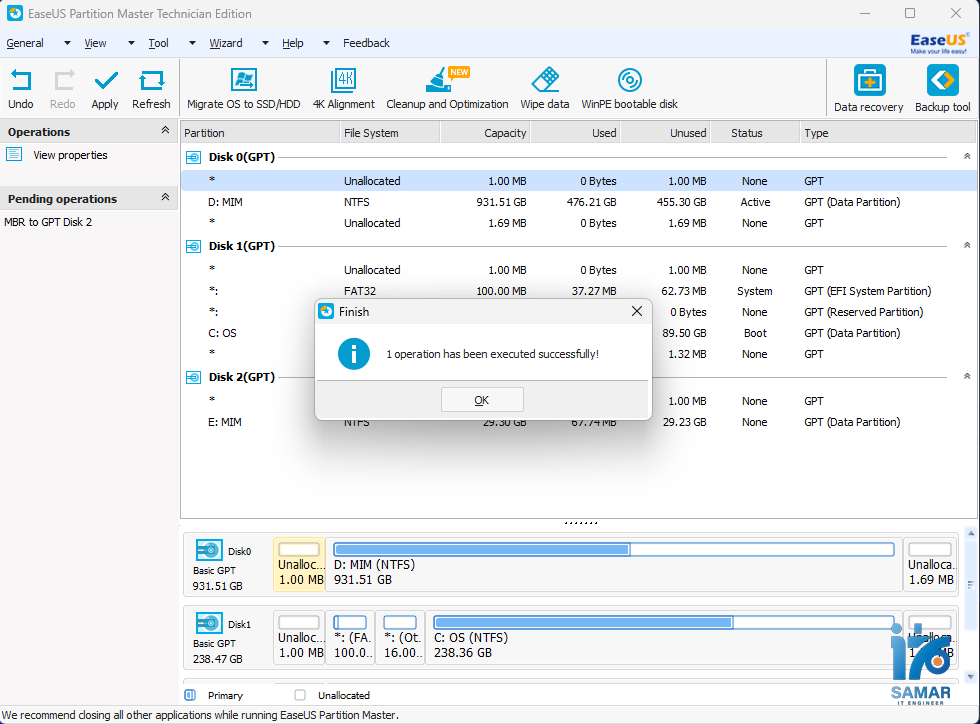Open the Tool menu
980x724 pixels.
pos(158,43)
